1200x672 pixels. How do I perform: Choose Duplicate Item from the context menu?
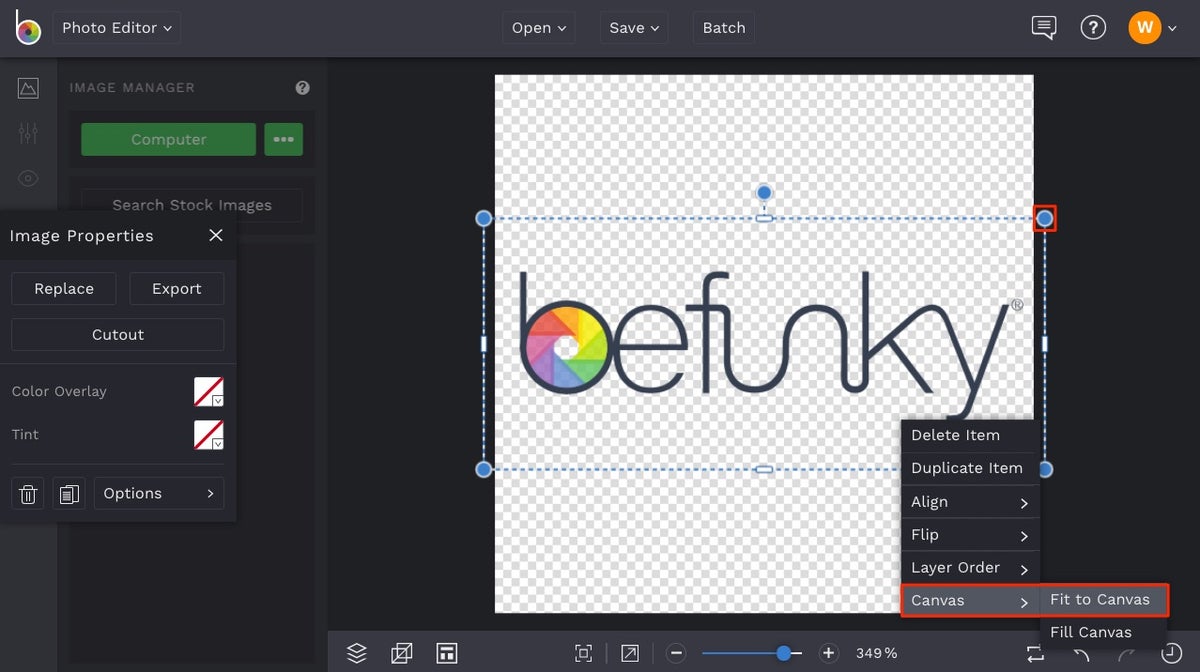click(x=968, y=468)
